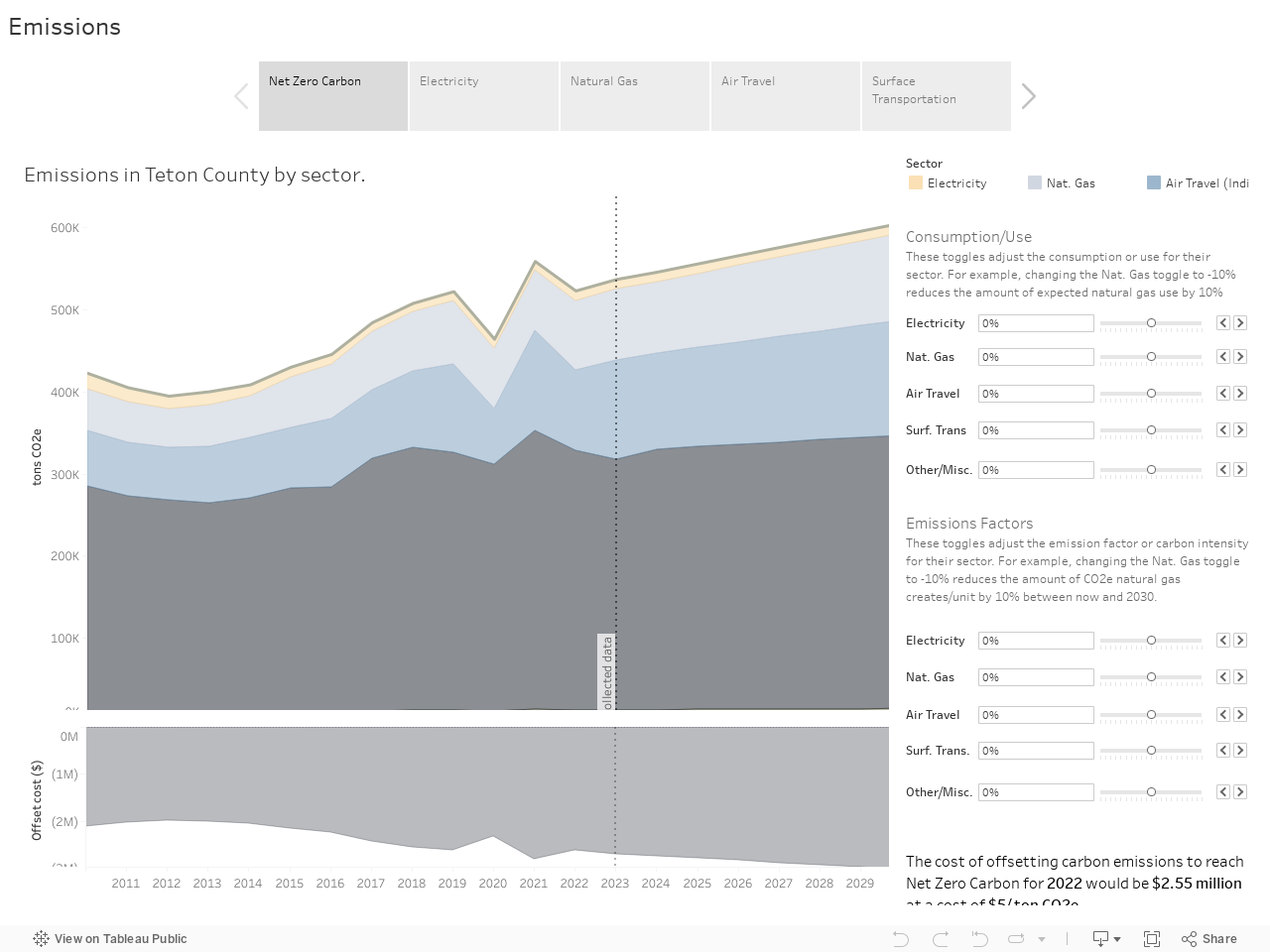
Task: Increase Consumption Surf. Trans with right arrow
Action: point(1240,430)
